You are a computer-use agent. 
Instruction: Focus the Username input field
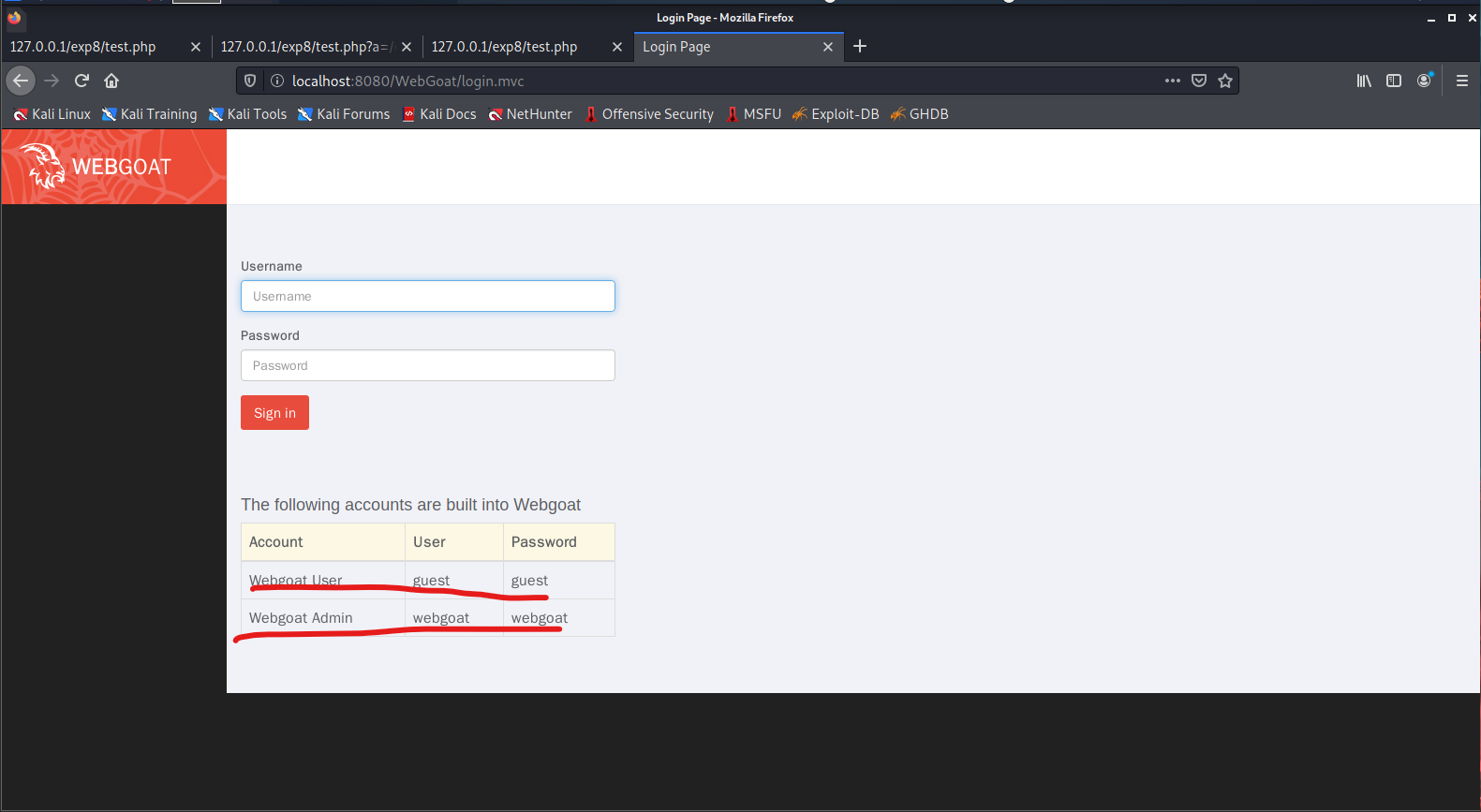click(x=428, y=296)
